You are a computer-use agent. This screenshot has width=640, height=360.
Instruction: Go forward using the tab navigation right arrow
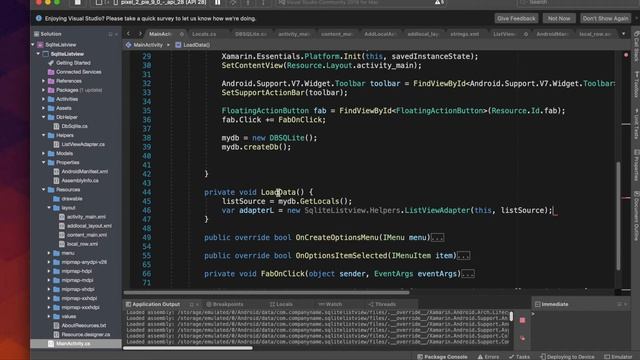[x=140, y=34]
